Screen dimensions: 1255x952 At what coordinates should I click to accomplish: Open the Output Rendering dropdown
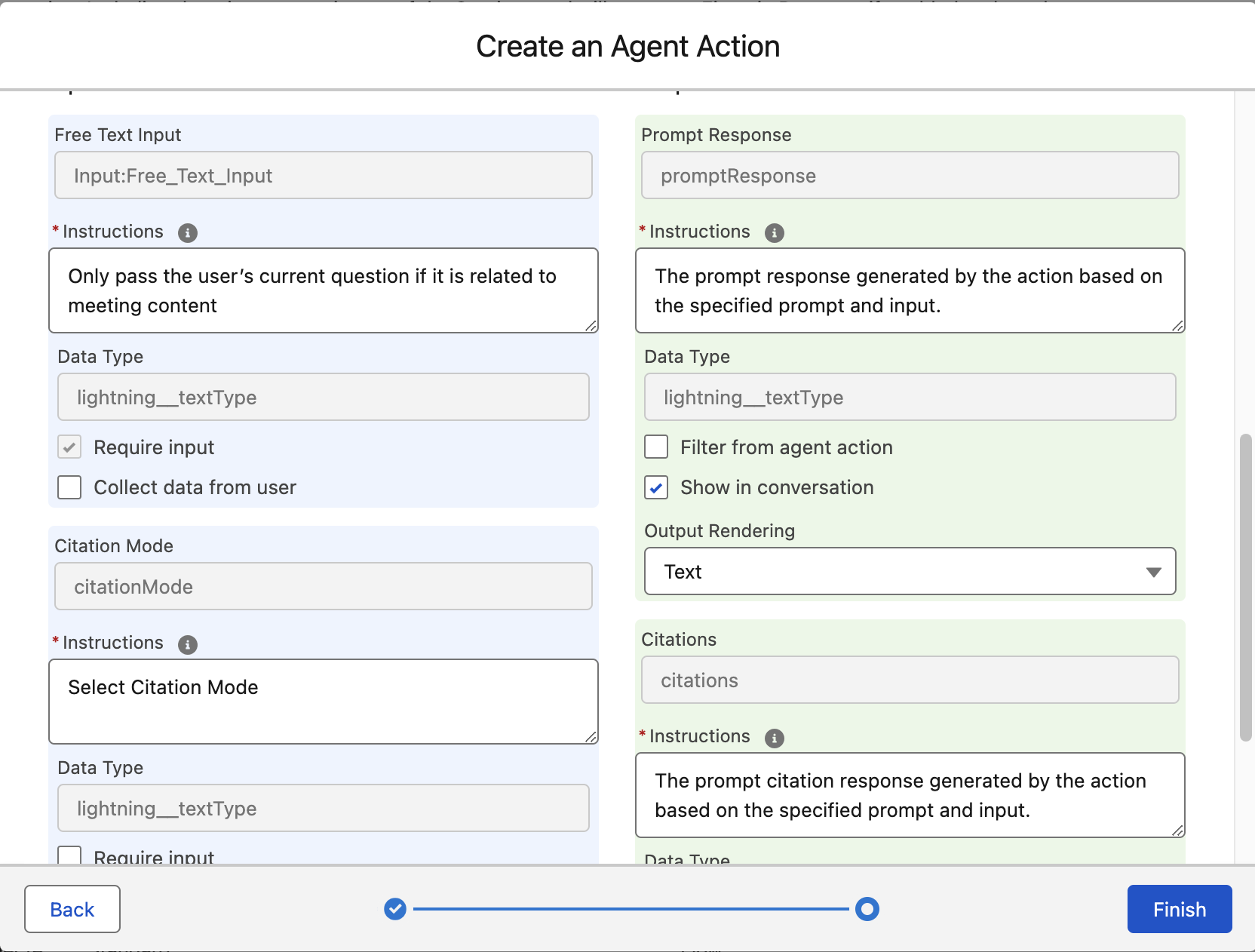click(x=910, y=572)
